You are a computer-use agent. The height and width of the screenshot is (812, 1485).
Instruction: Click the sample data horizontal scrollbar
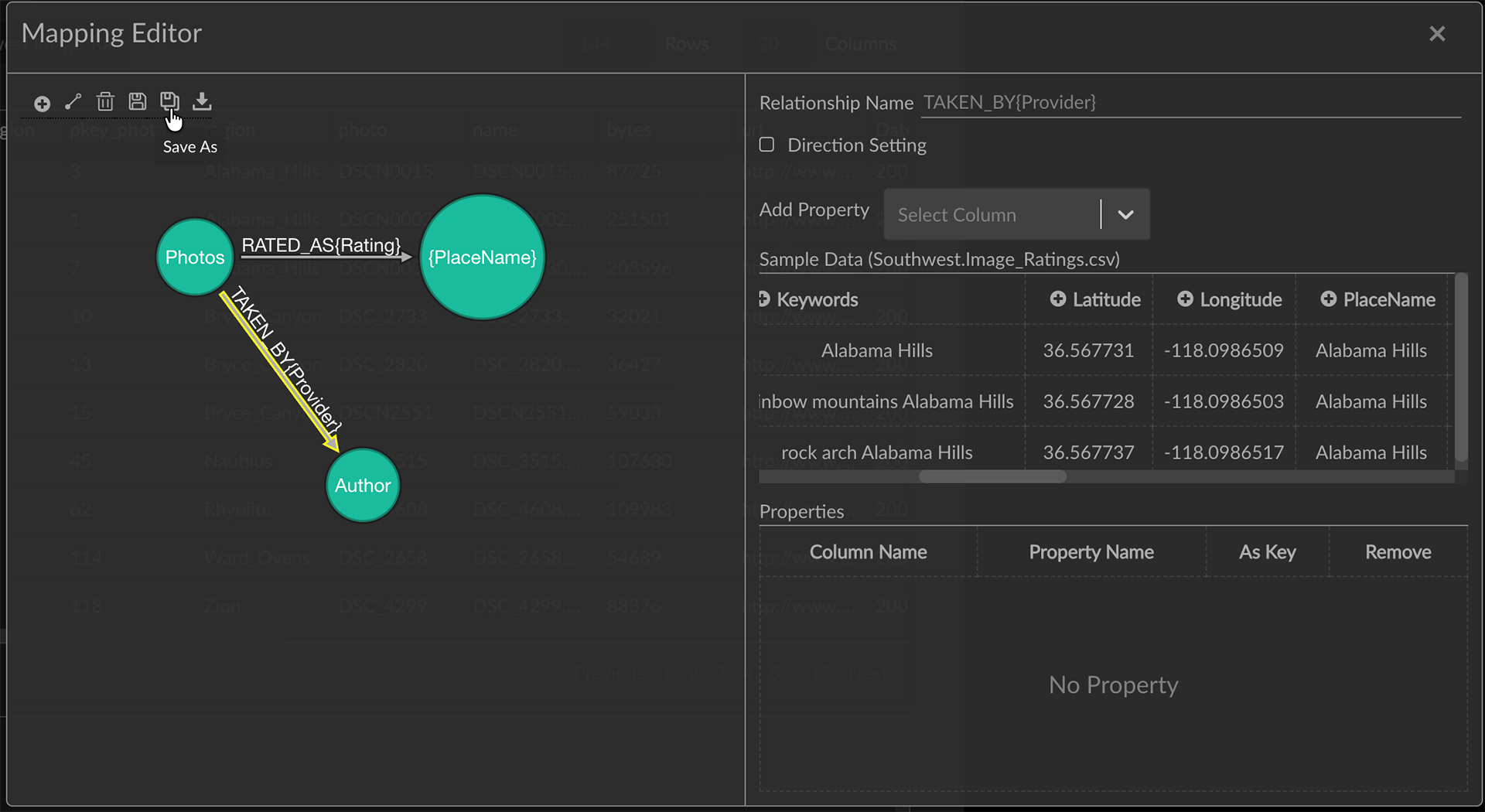pyautogui.click(x=992, y=476)
